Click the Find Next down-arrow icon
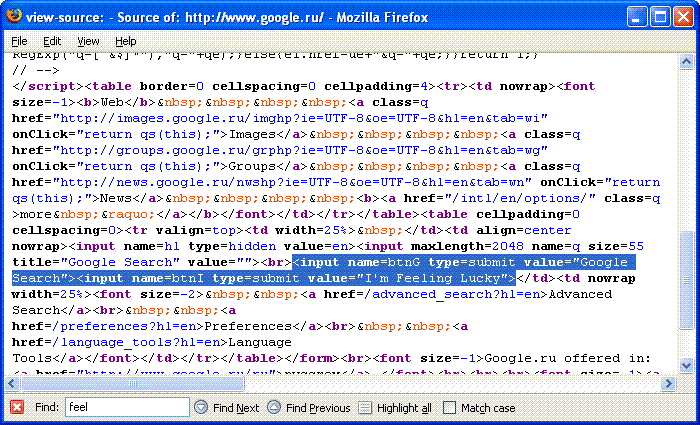 [201, 407]
